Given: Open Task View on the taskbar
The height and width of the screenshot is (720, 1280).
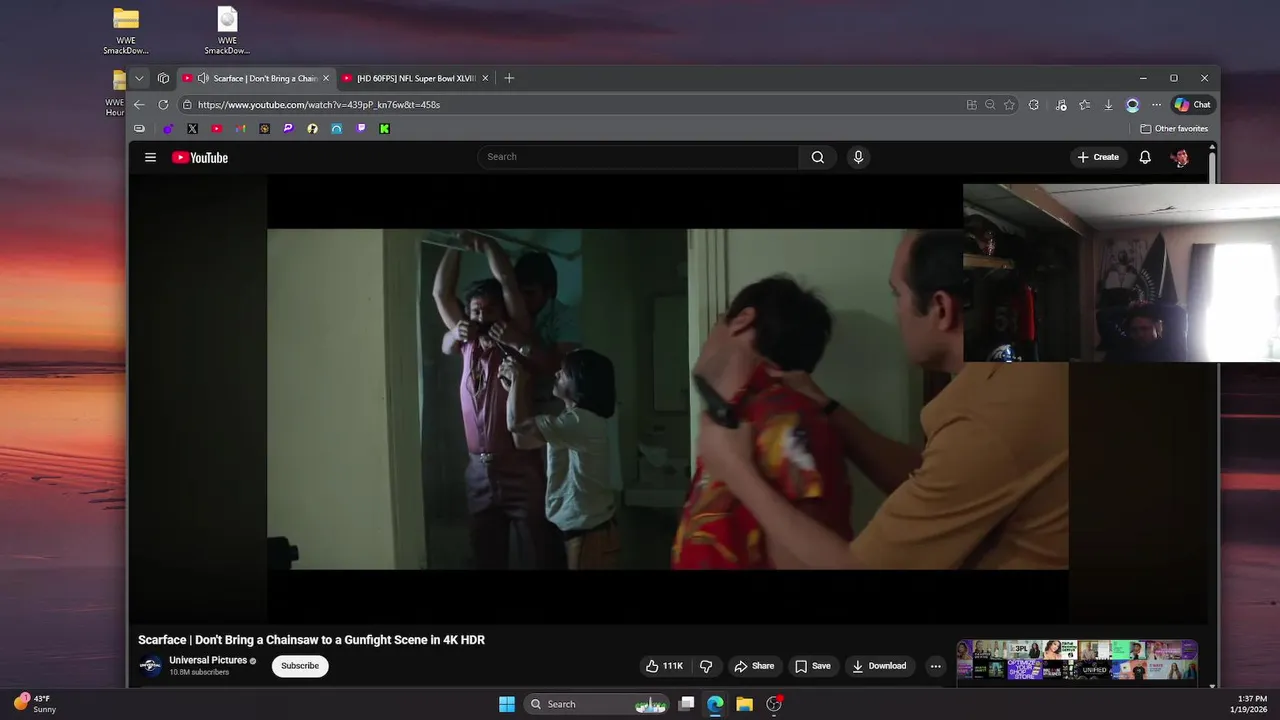Looking at the screenshot, I should coord(686,704).
